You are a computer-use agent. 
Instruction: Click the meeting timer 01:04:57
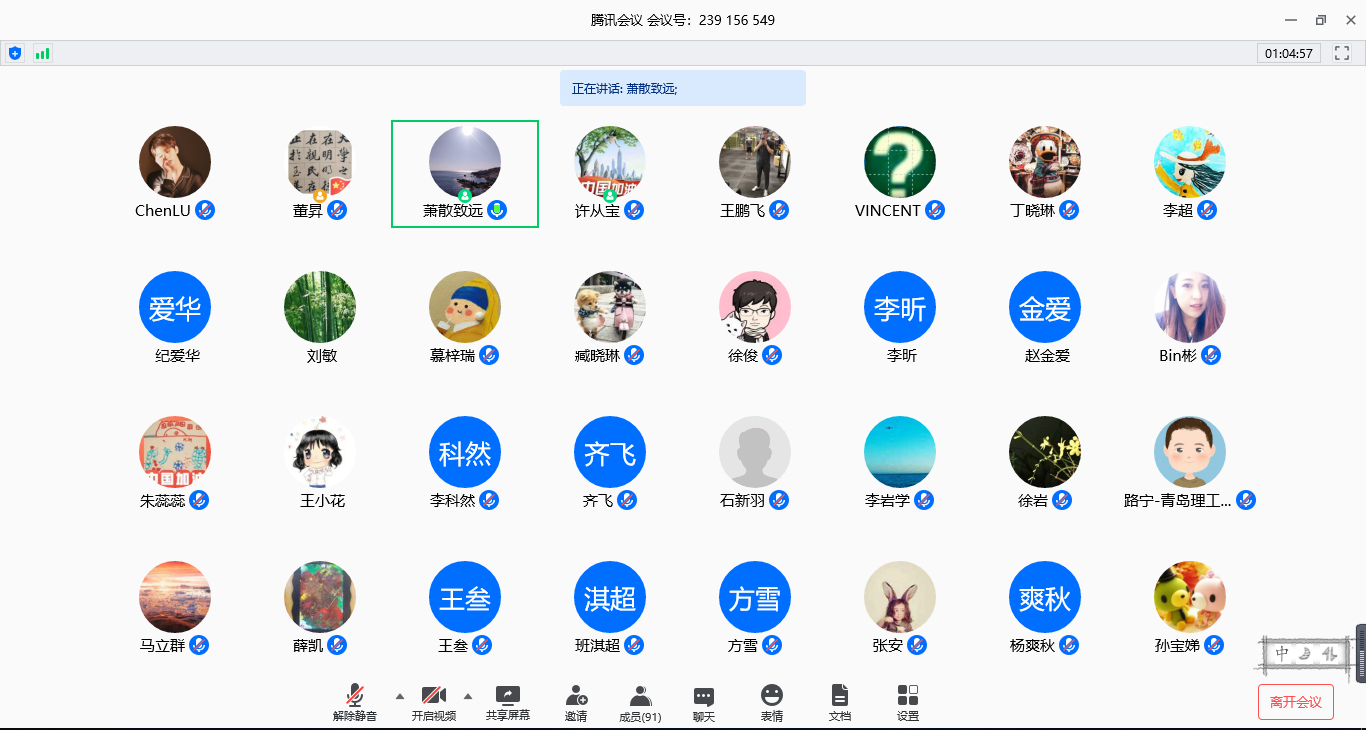pyautogui.click(x=1288, y=53)
